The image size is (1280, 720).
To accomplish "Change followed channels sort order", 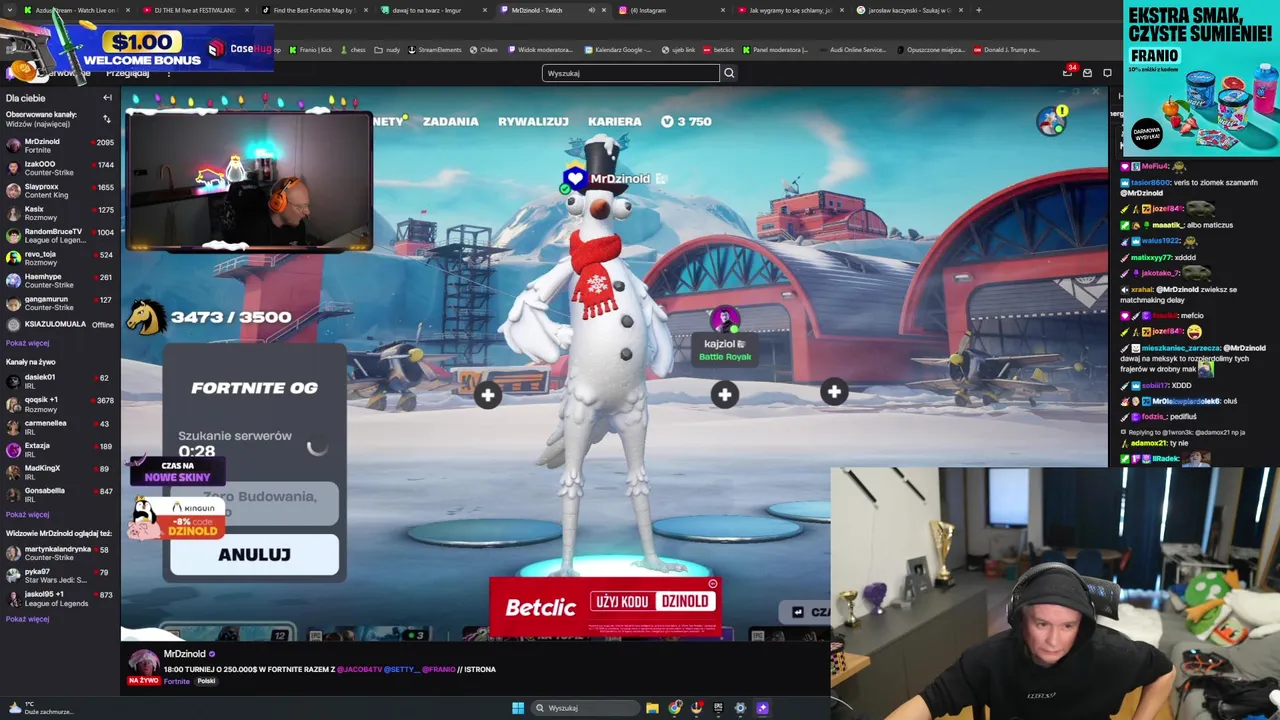I will pos(107,119).
